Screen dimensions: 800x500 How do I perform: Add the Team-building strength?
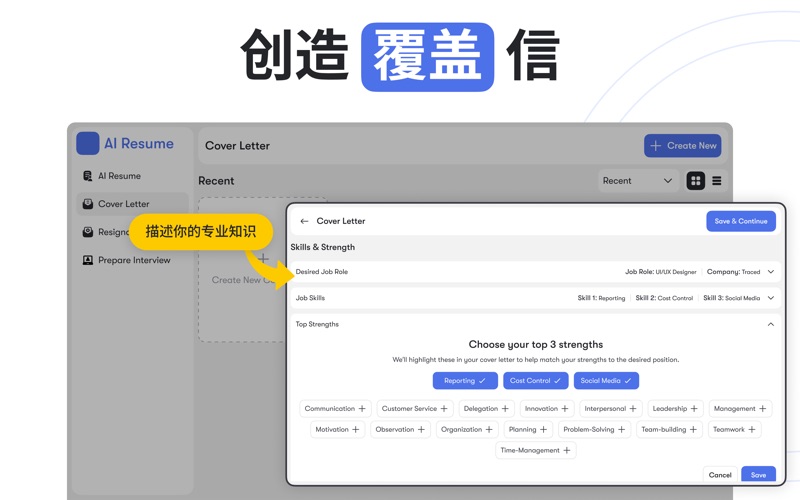(x=669, y=430)
